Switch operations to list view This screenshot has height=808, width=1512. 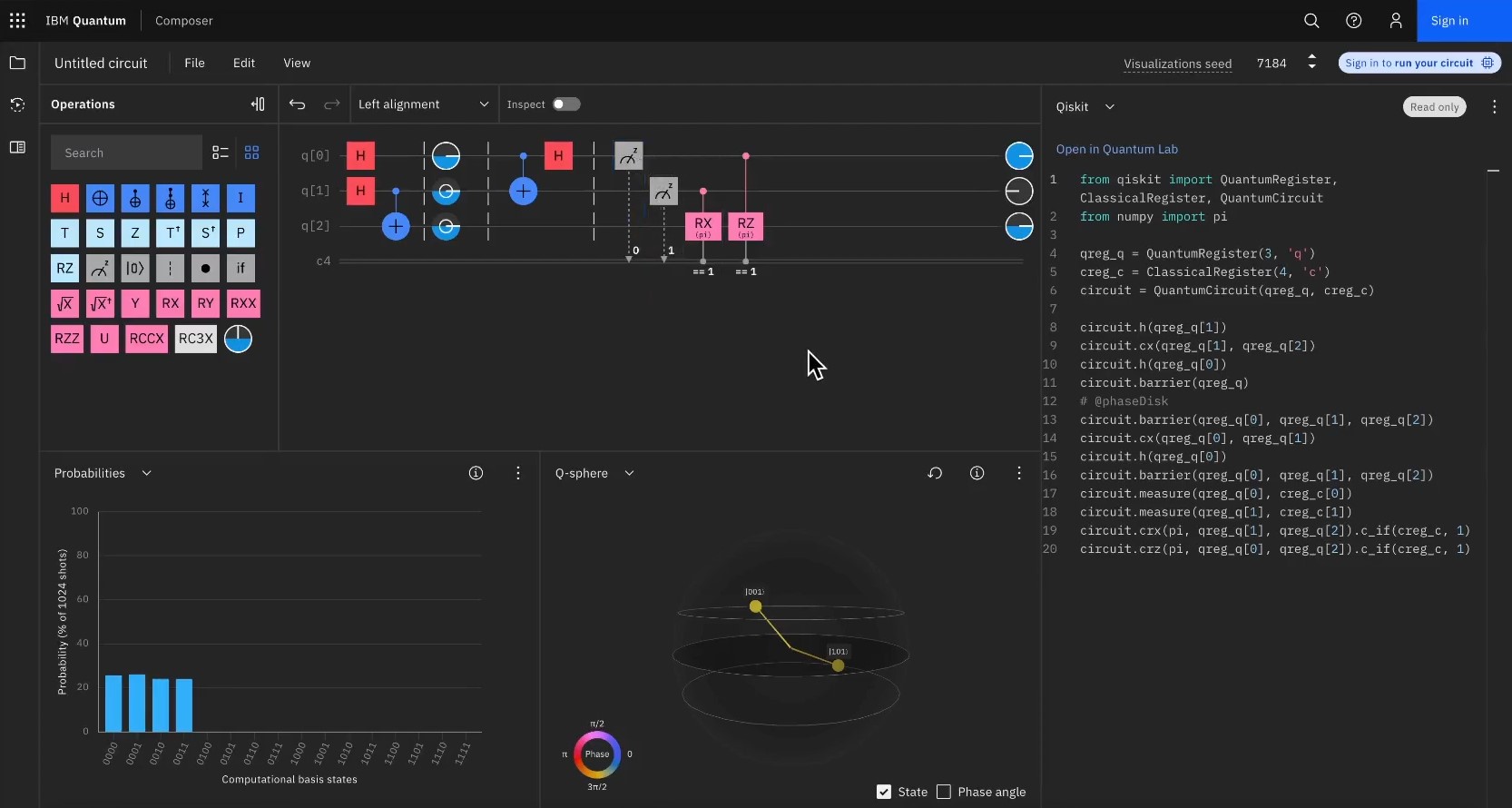(220, 153)
